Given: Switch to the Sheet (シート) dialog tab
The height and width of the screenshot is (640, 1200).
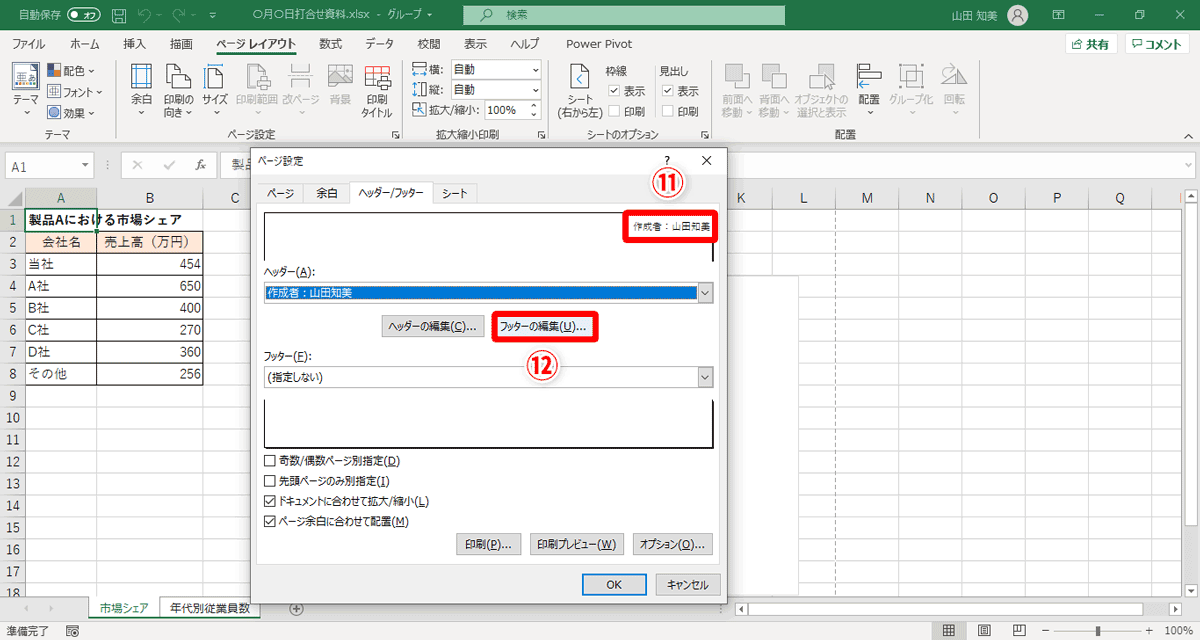Looking at the screenshot, I should 454,193.
